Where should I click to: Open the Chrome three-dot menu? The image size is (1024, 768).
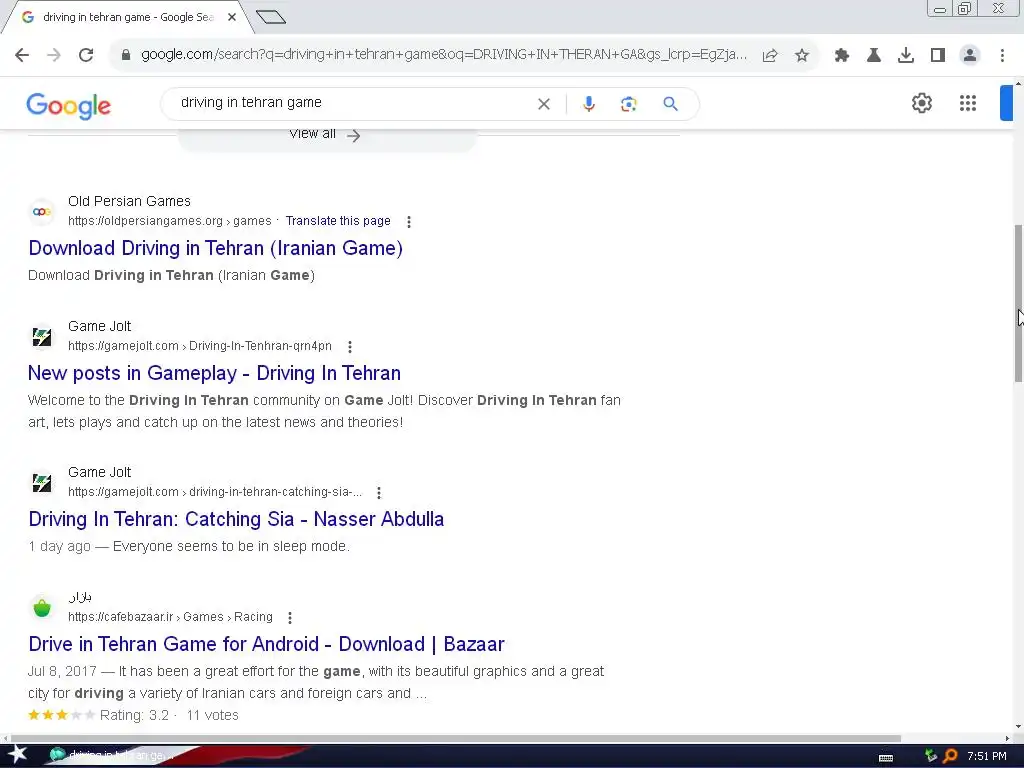1002,56
